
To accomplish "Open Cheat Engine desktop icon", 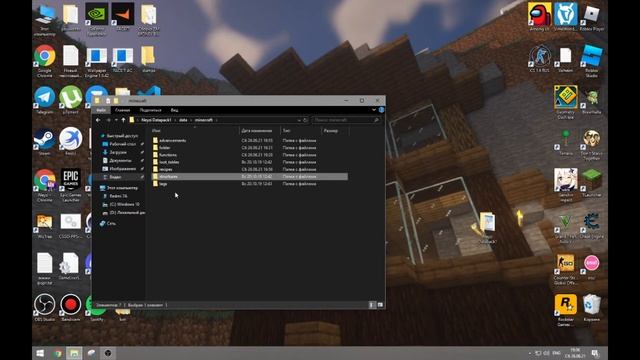I will [x=592, y=224].
